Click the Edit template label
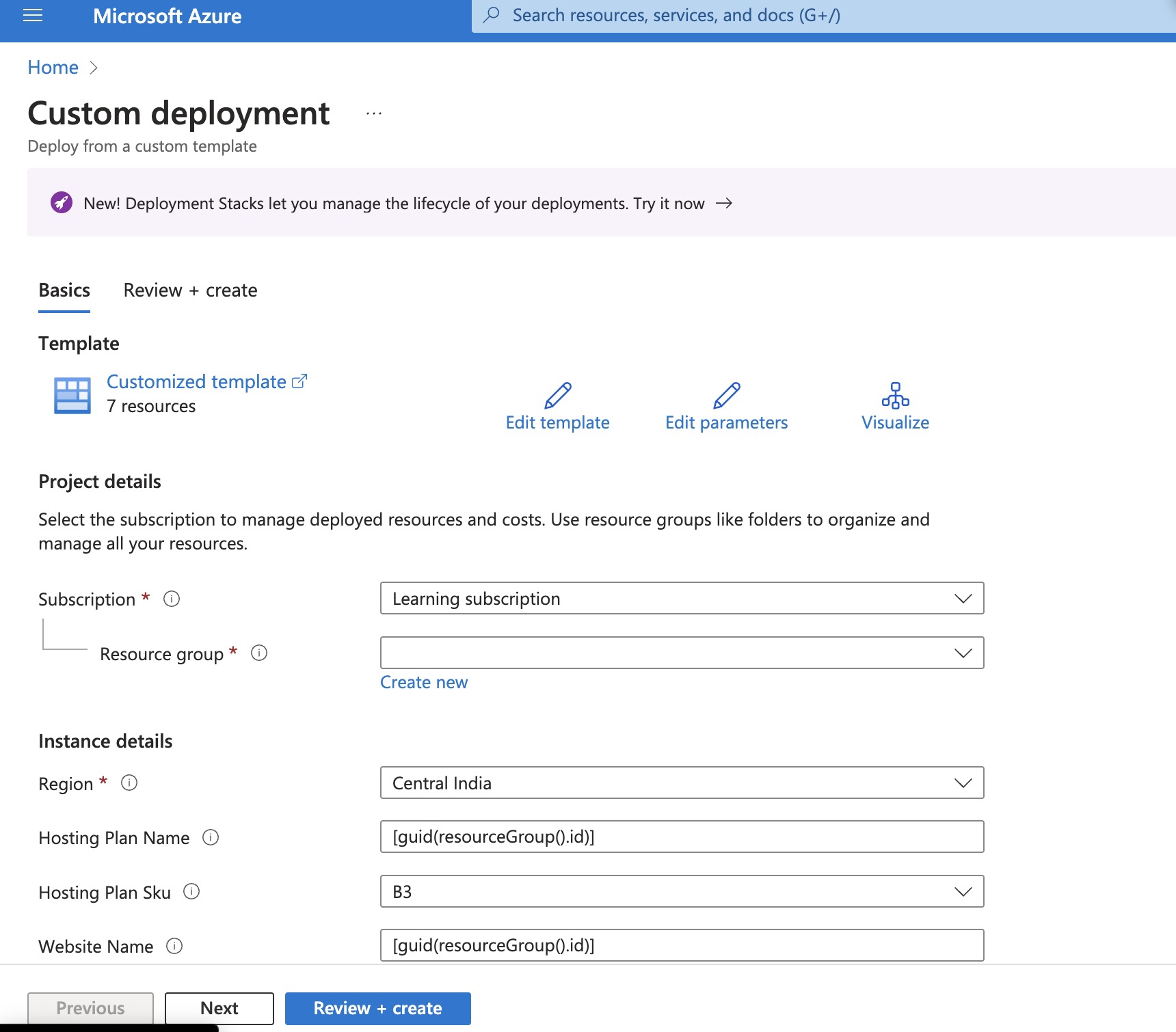This screenshot has width=1176, height=1032. pyautogui.click(x=558, y=422)
